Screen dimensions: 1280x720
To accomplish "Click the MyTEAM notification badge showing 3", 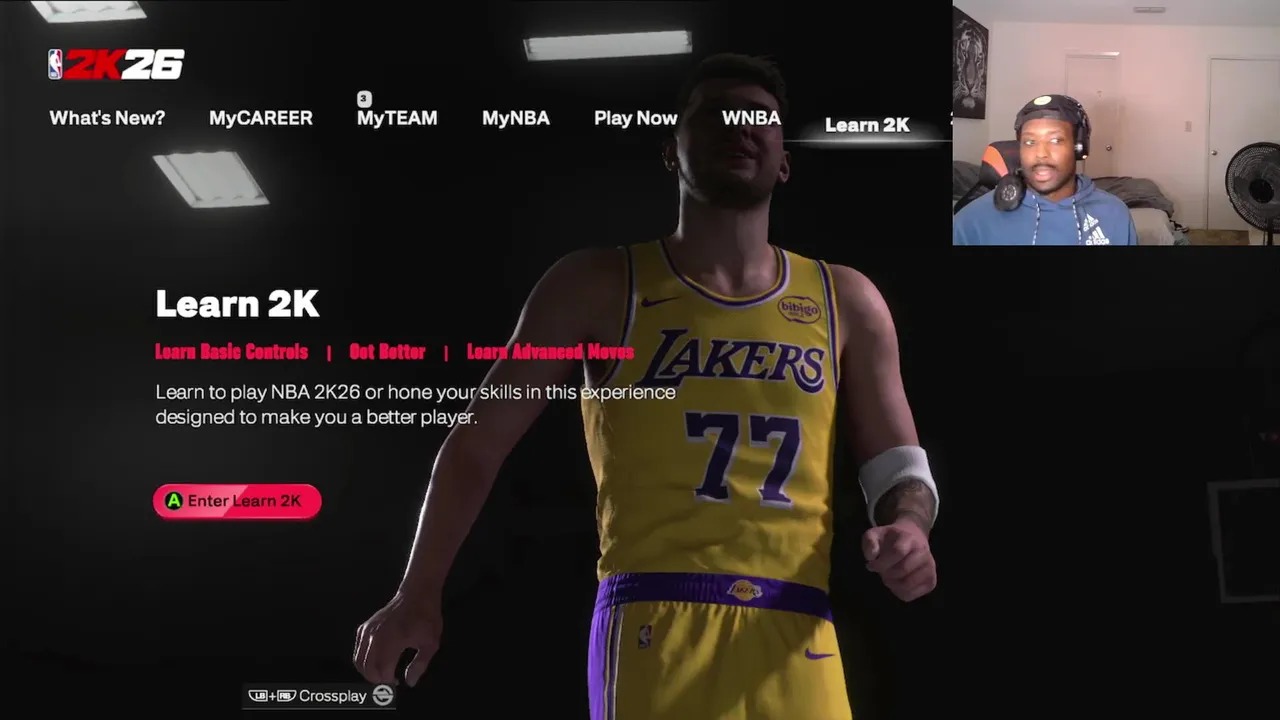I will tap(364, 99).
